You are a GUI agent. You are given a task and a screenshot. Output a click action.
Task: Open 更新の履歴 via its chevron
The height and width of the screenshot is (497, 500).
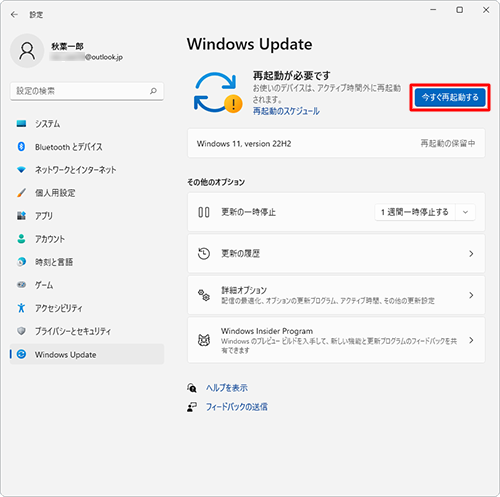[x=471, y=254]
